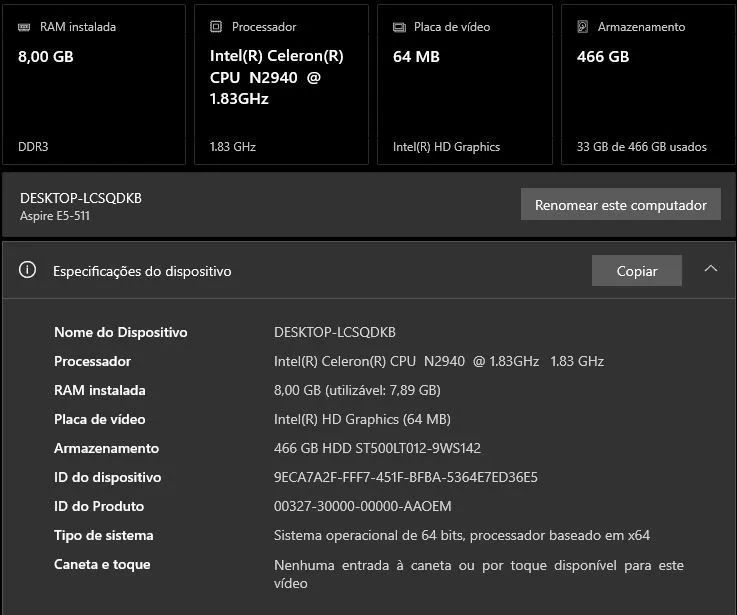Click the Aspire E5-511 model text
The width and height of the screenshot is (737, 615).
(x=55, y=216)
